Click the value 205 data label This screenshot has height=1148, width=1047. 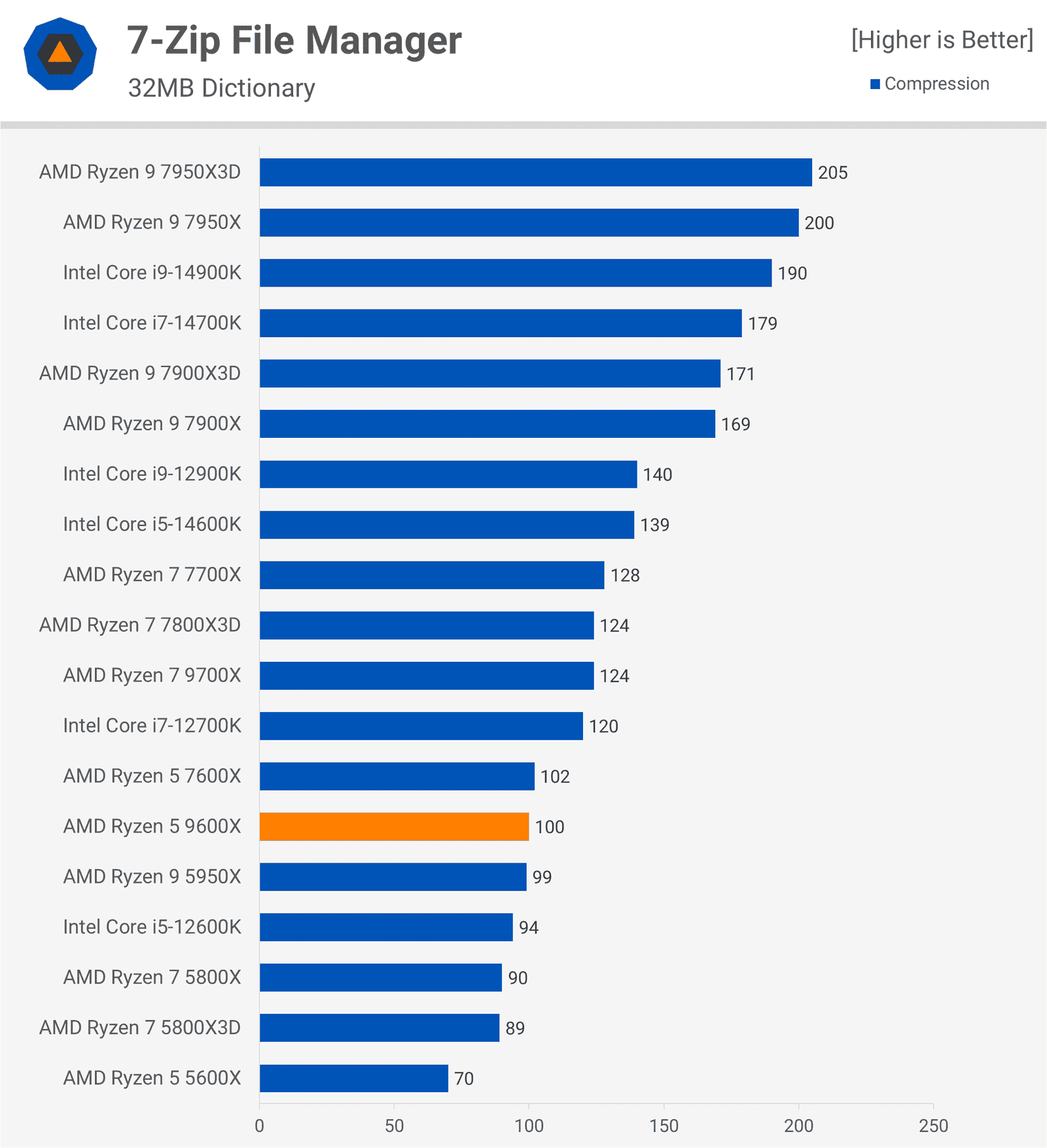(x=833, y=173)
